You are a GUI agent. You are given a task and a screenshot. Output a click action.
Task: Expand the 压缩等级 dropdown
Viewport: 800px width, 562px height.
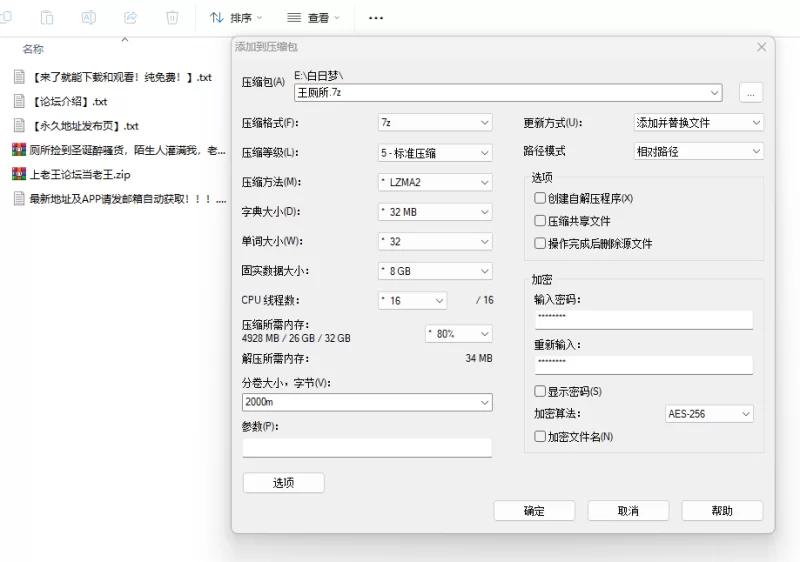[x=435, y=153]
